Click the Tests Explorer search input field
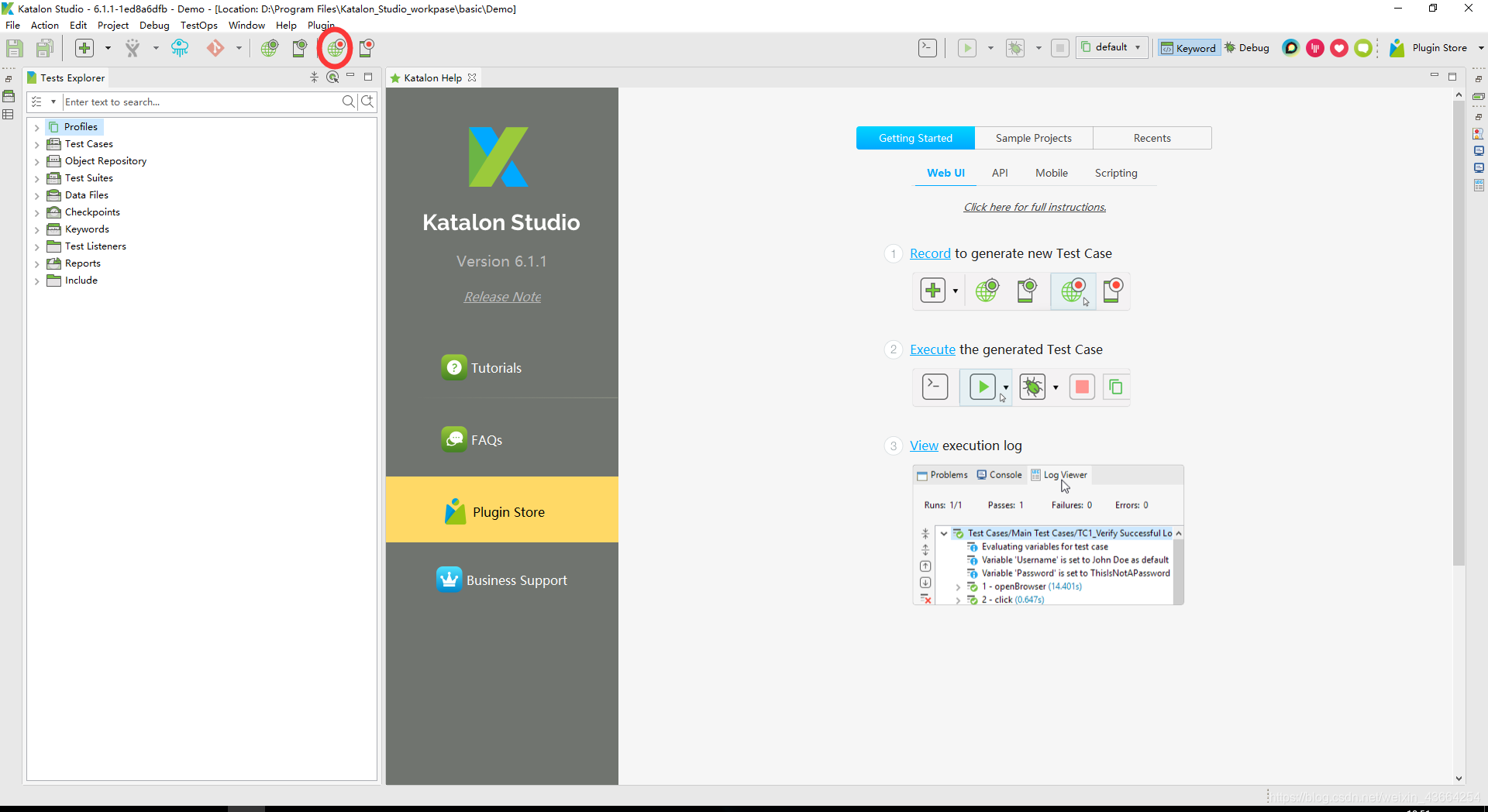Viewport: 1488px width, 812px height. tap(201, 101)
